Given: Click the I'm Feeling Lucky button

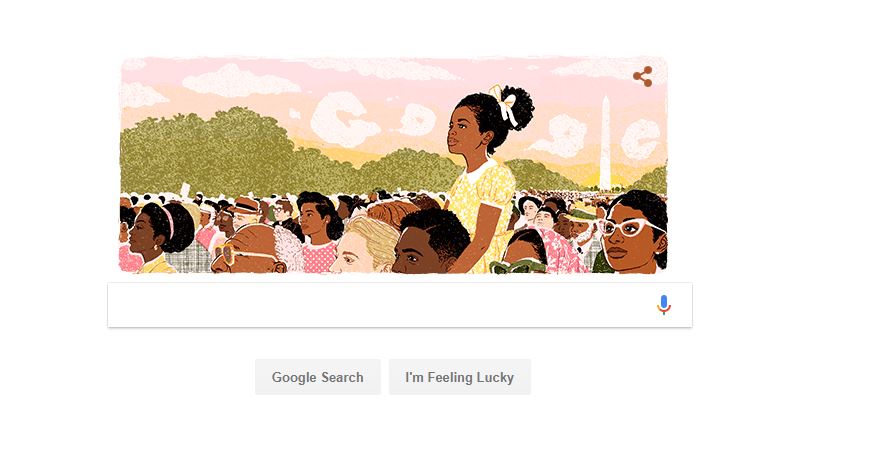Looking at the screenshot, I should 459,377.
